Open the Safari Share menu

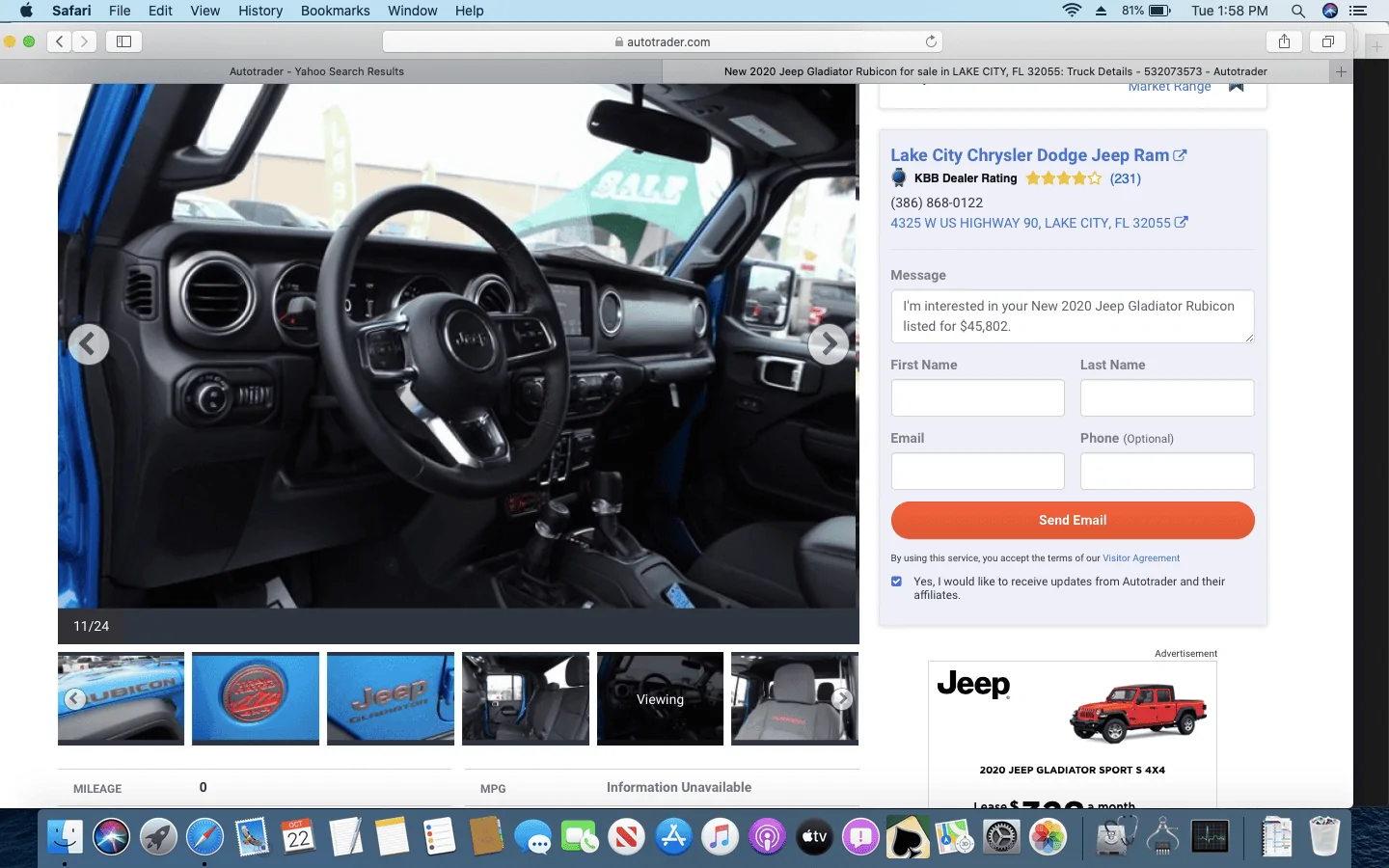[1284, 41]
